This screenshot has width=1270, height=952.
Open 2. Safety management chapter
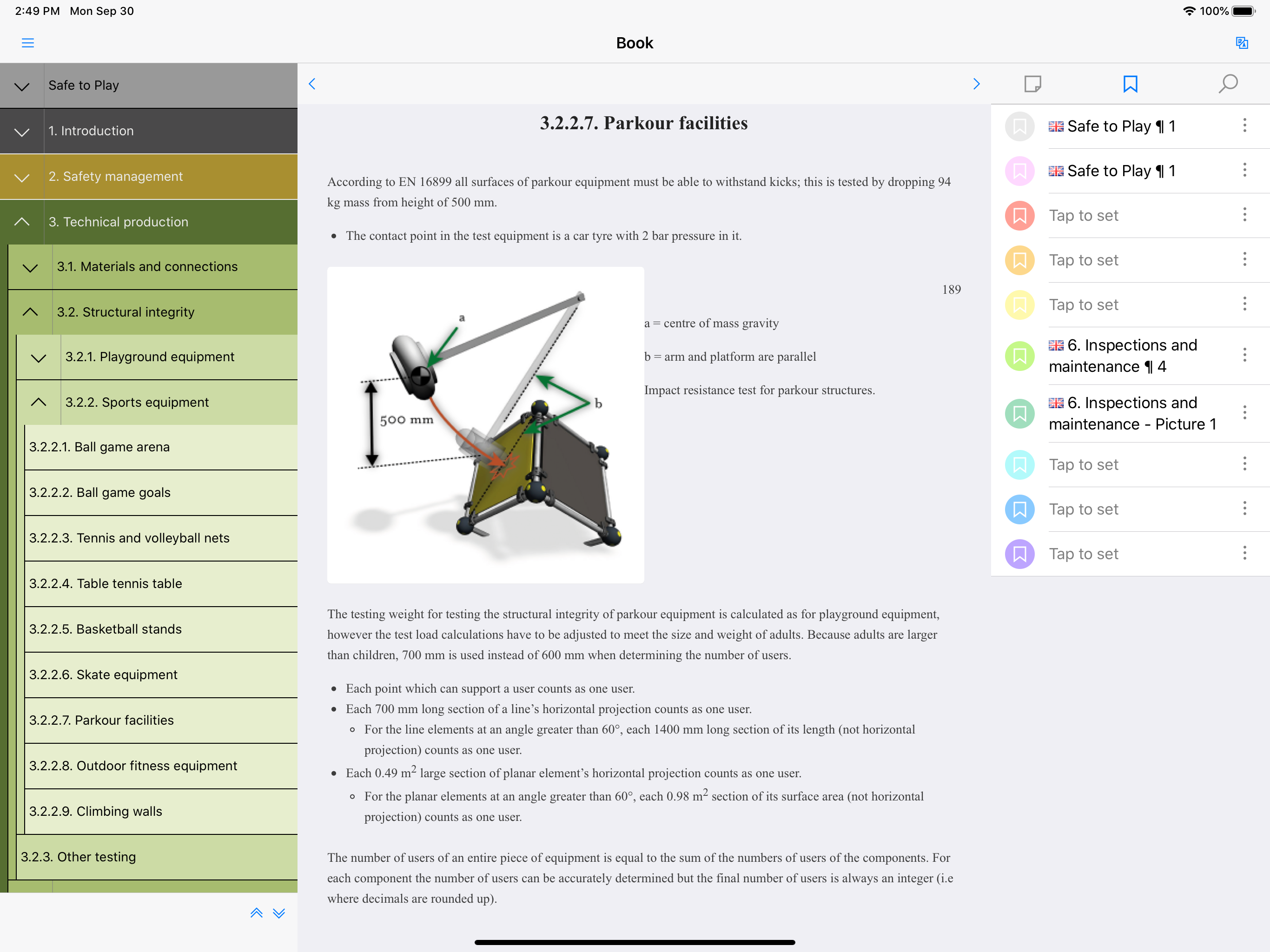[x=115, y=177]
